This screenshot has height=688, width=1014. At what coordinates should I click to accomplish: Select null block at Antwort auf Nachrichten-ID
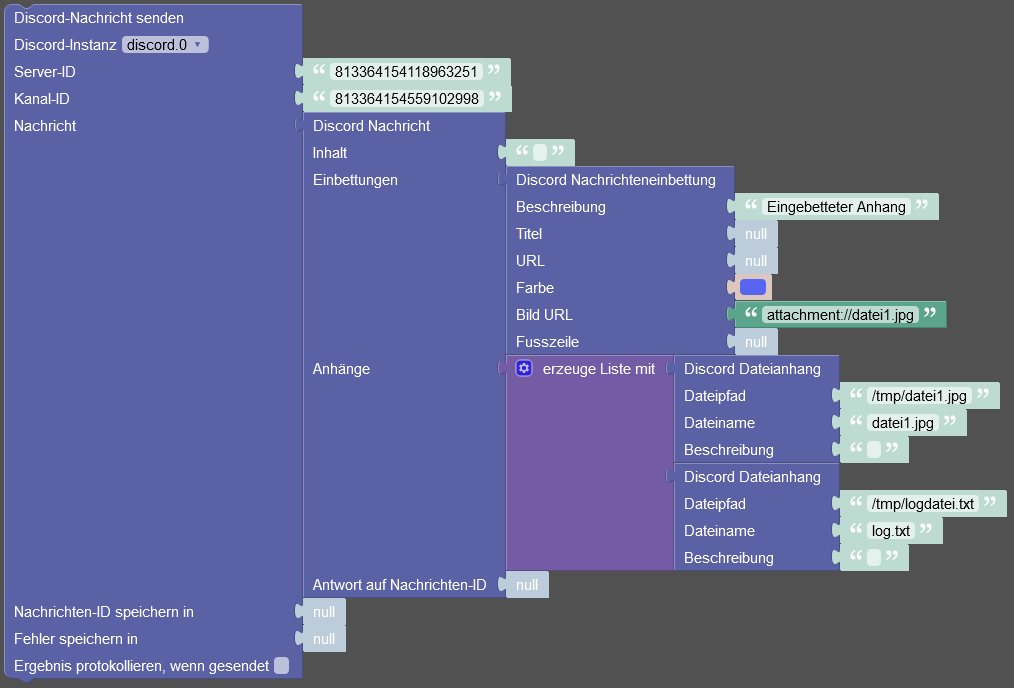pos(526,585)
